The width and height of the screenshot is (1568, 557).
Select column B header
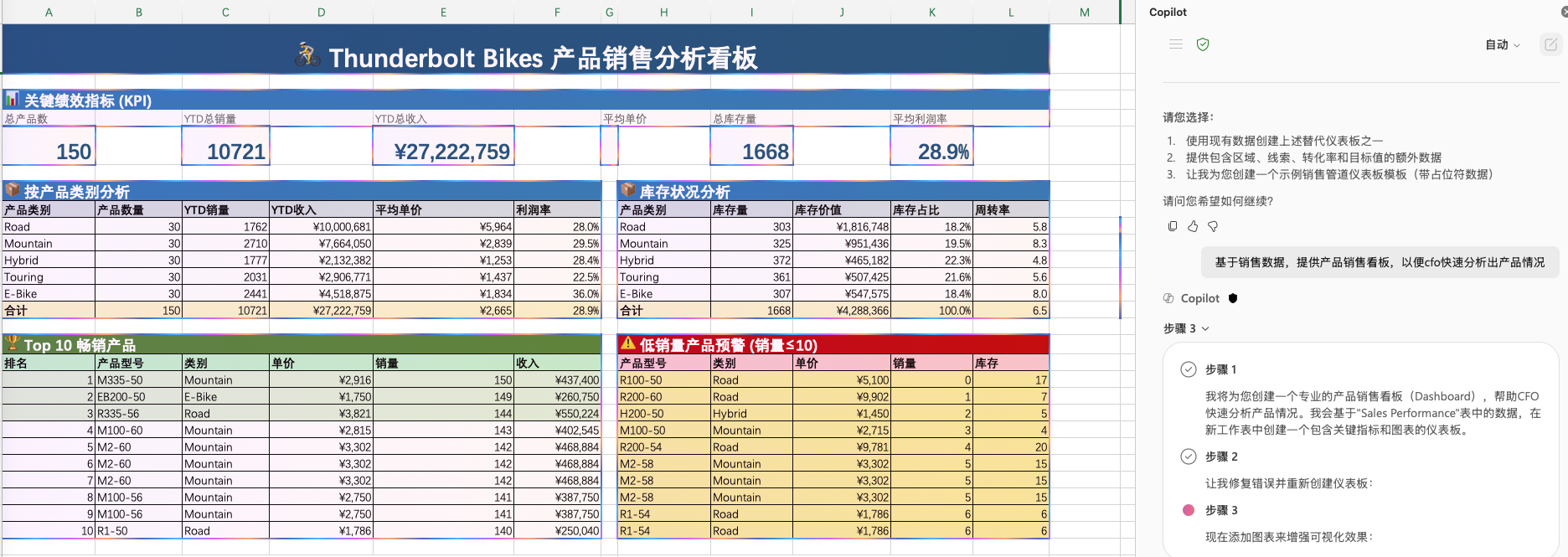tap(139, 12)
